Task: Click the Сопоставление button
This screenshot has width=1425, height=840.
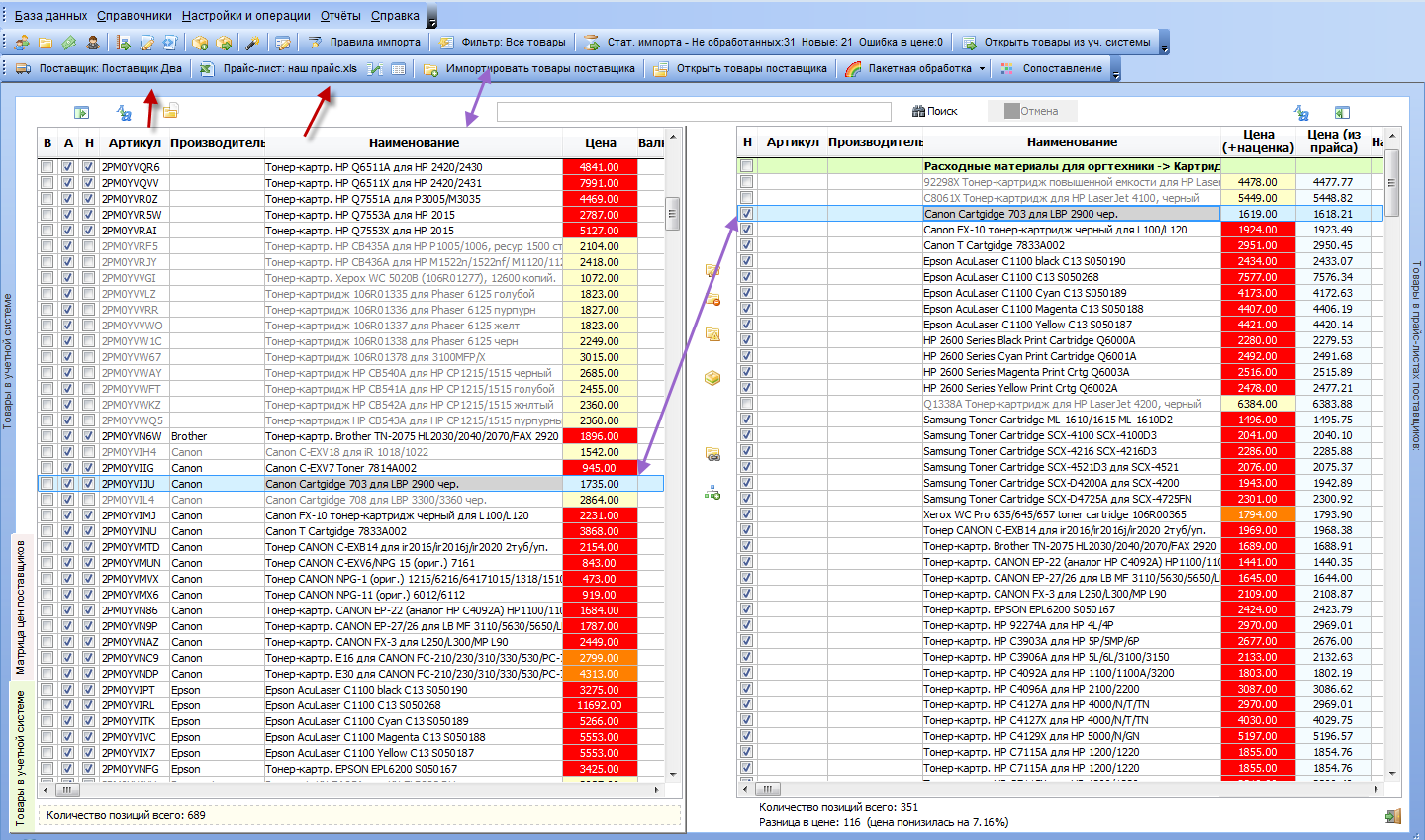Action: 1051,69
